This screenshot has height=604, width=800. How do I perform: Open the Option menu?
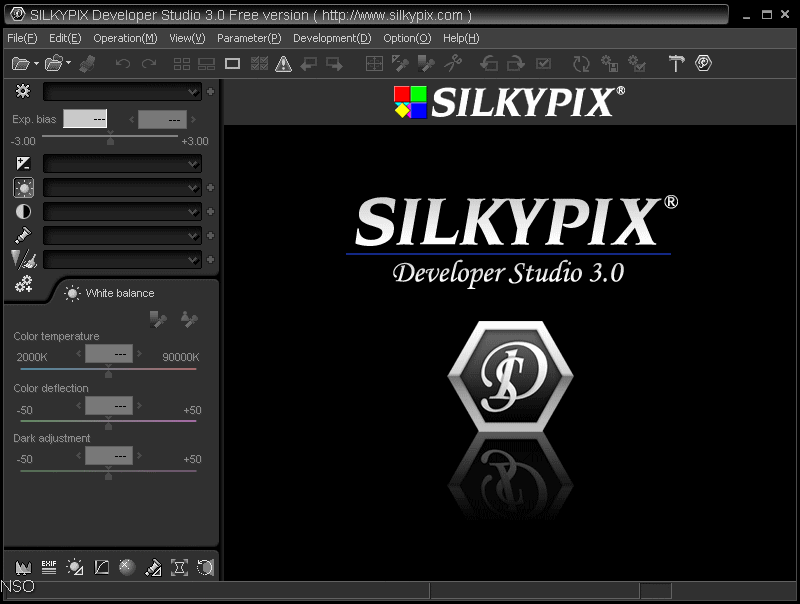pos(407,38)
